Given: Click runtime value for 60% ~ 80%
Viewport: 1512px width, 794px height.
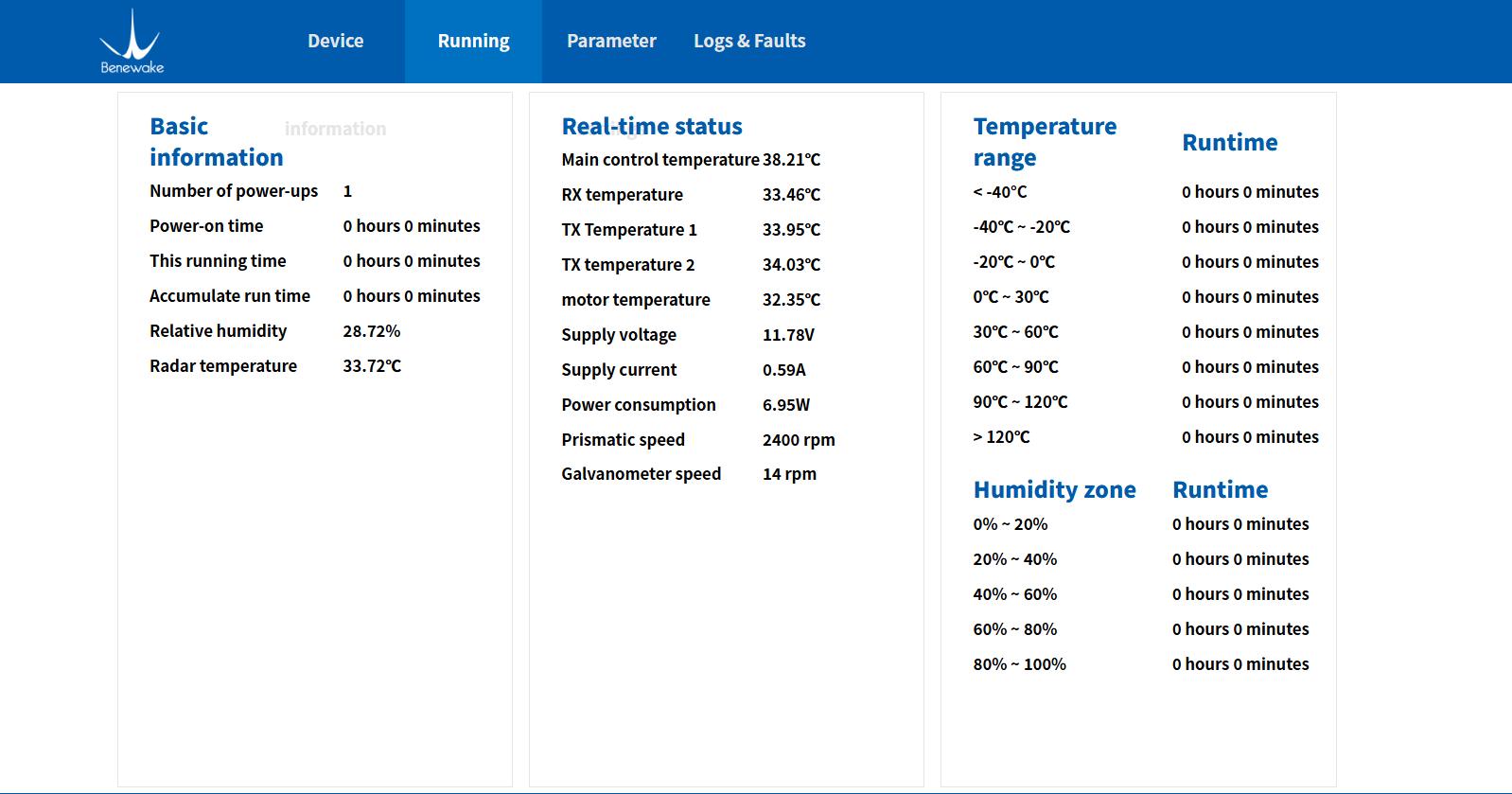Looking at the screenshot, I should pos(1240,629).
